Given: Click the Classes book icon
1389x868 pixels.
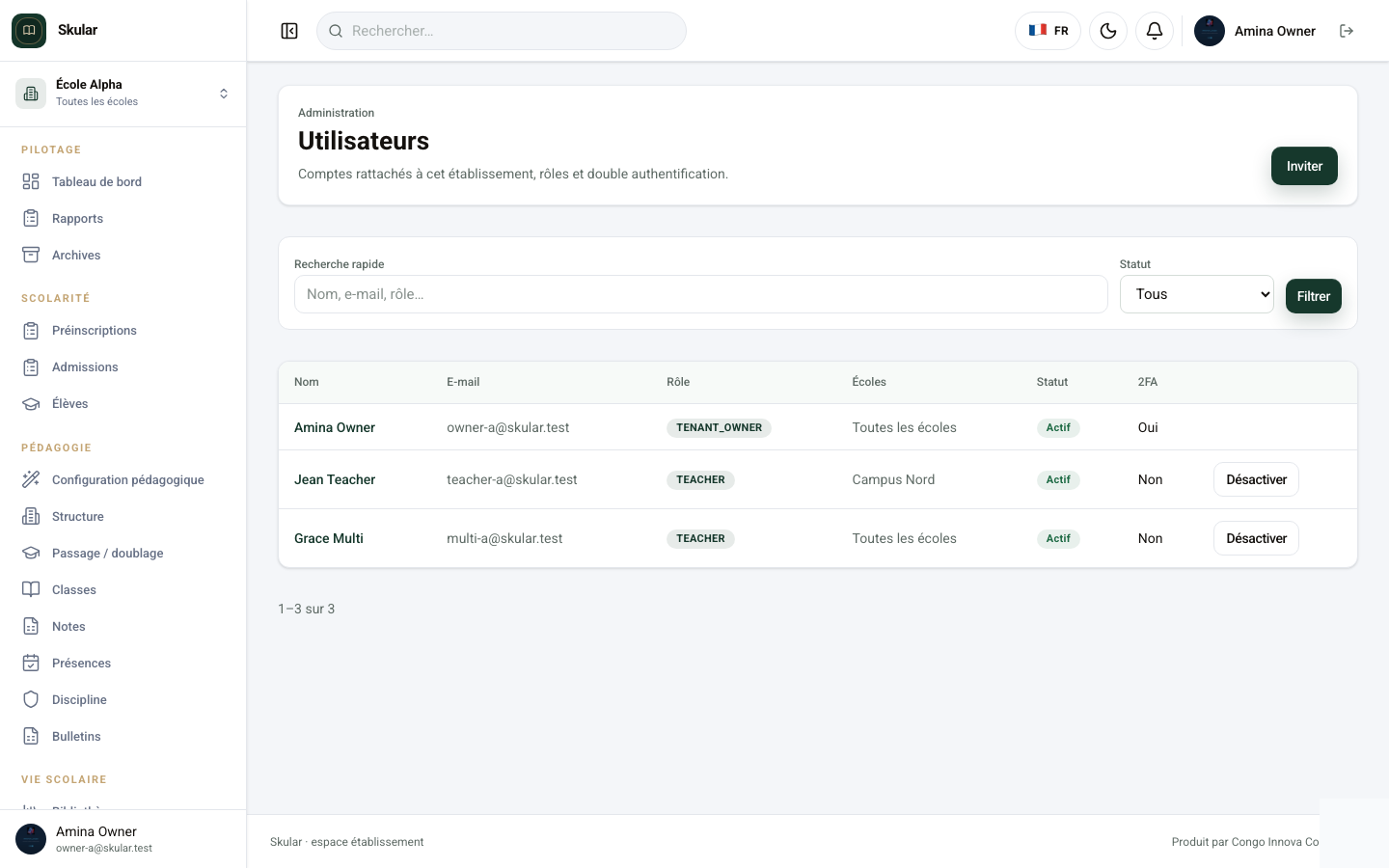Looking at the screenshot, I should [x=31, y=589].
